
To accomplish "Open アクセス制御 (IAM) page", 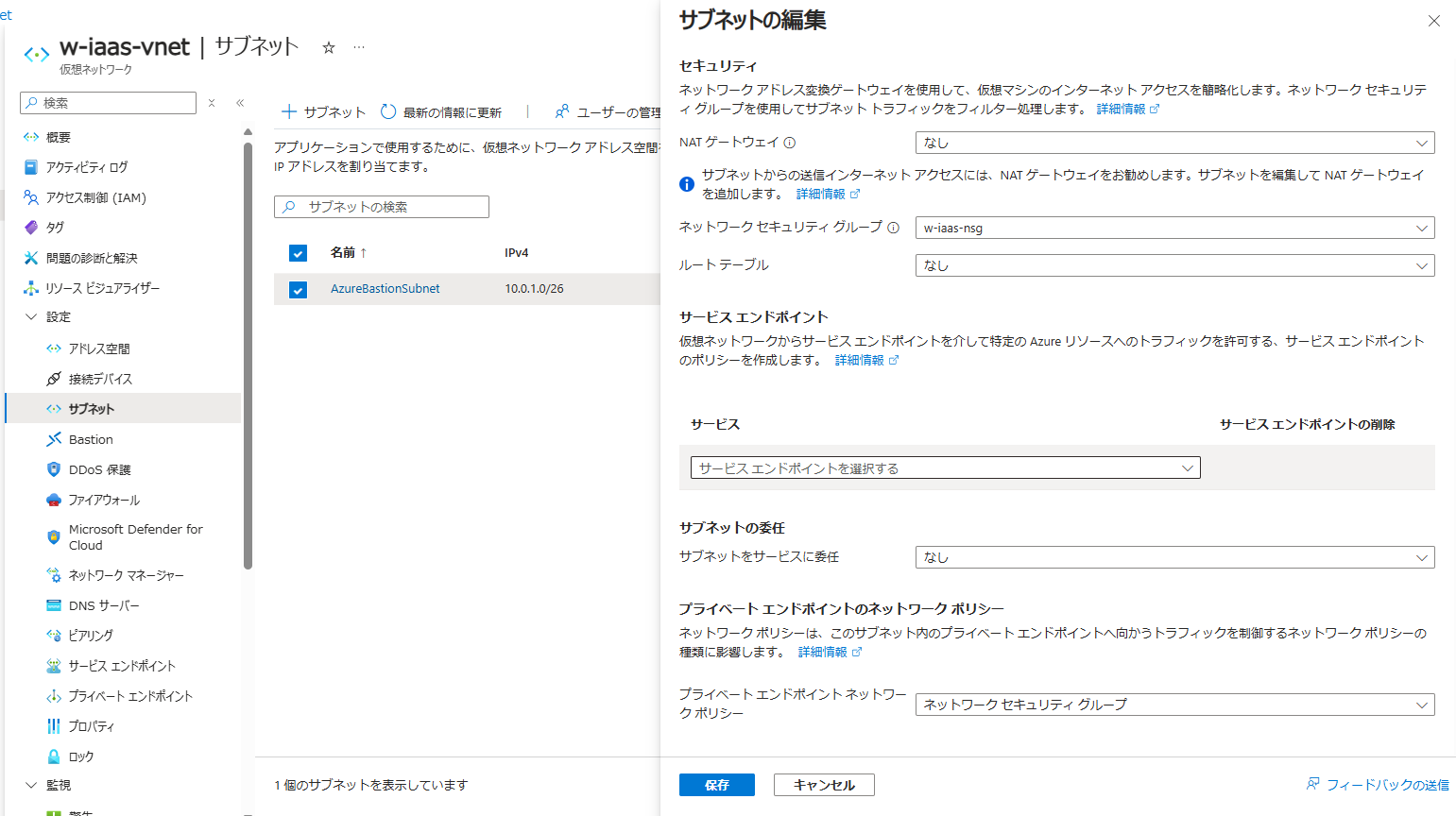I will point(95,197).
